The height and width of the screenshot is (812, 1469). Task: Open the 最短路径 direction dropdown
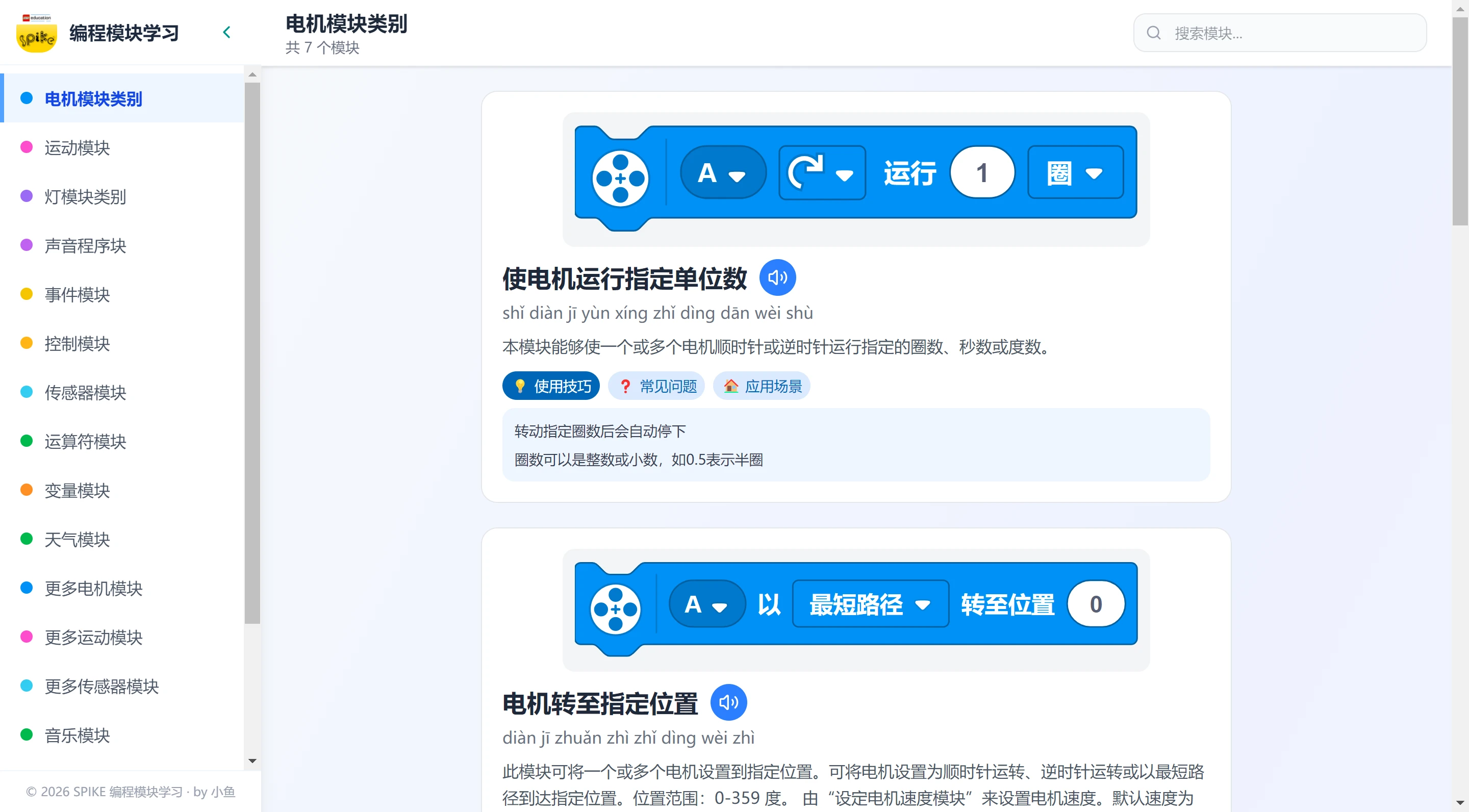coord(869,604)
